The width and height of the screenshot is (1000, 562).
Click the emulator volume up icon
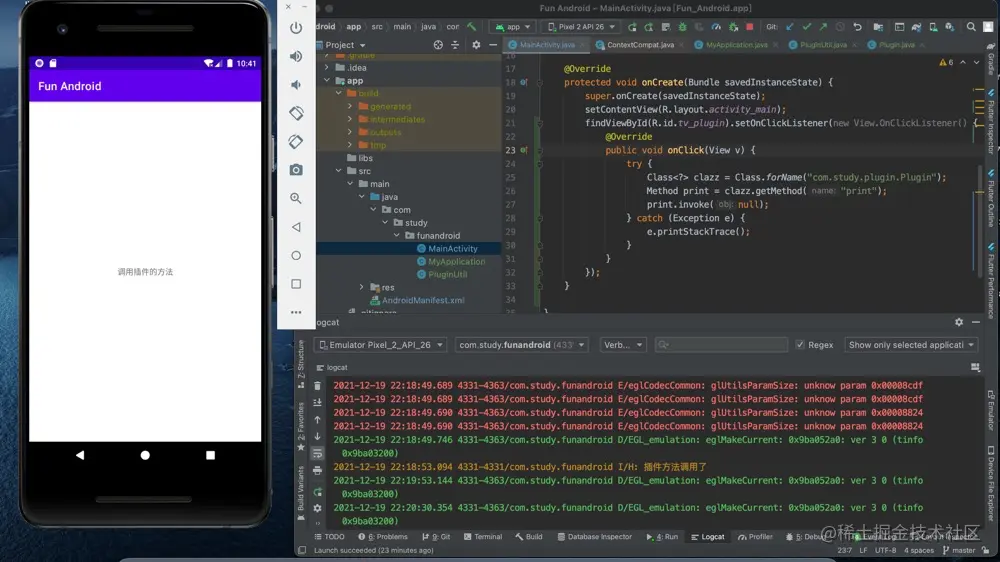[x=296, y=56]
